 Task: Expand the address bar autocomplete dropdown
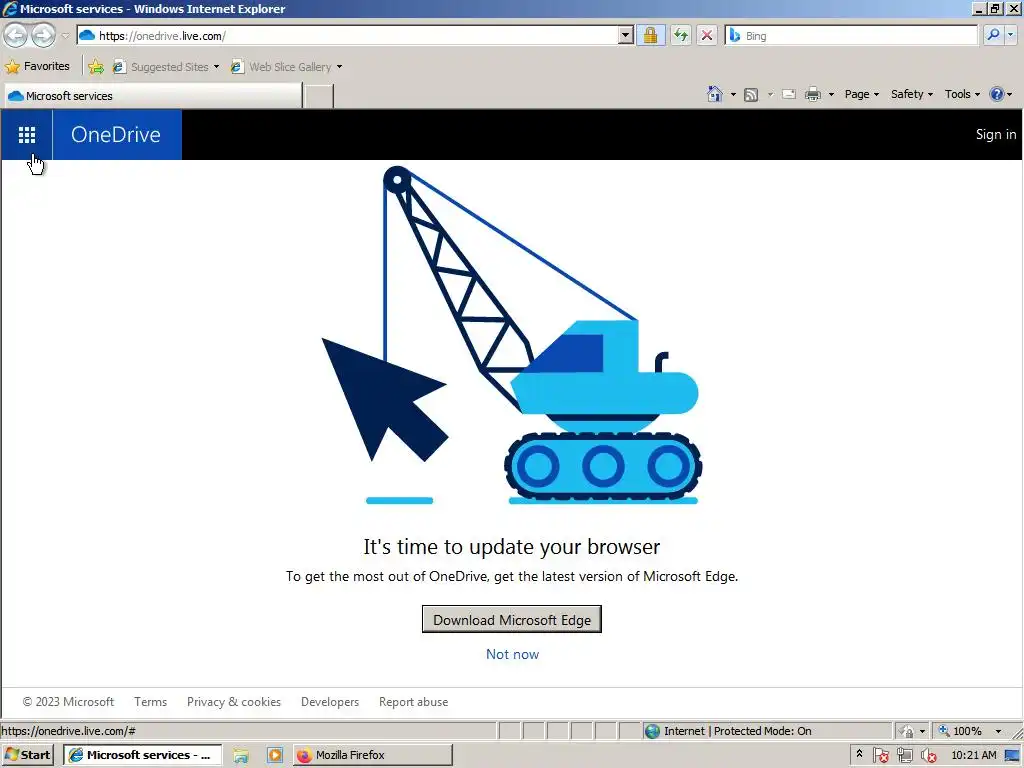(625, 36)
